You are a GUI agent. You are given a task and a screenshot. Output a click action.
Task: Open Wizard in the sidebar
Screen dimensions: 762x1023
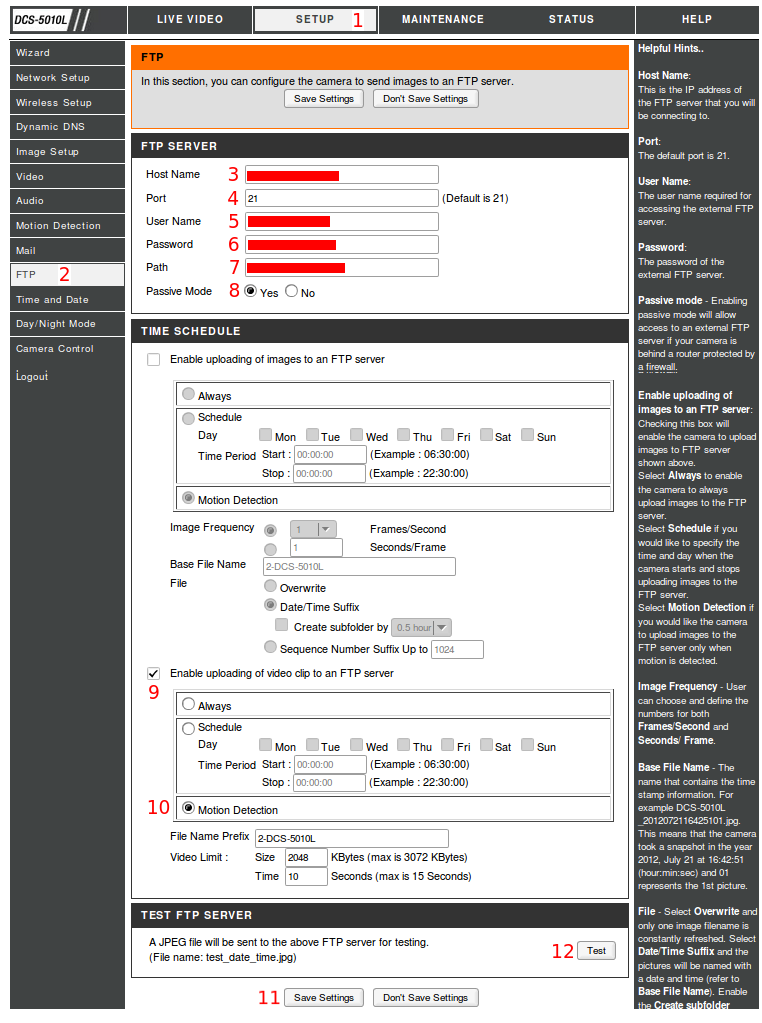coord(67,53)
